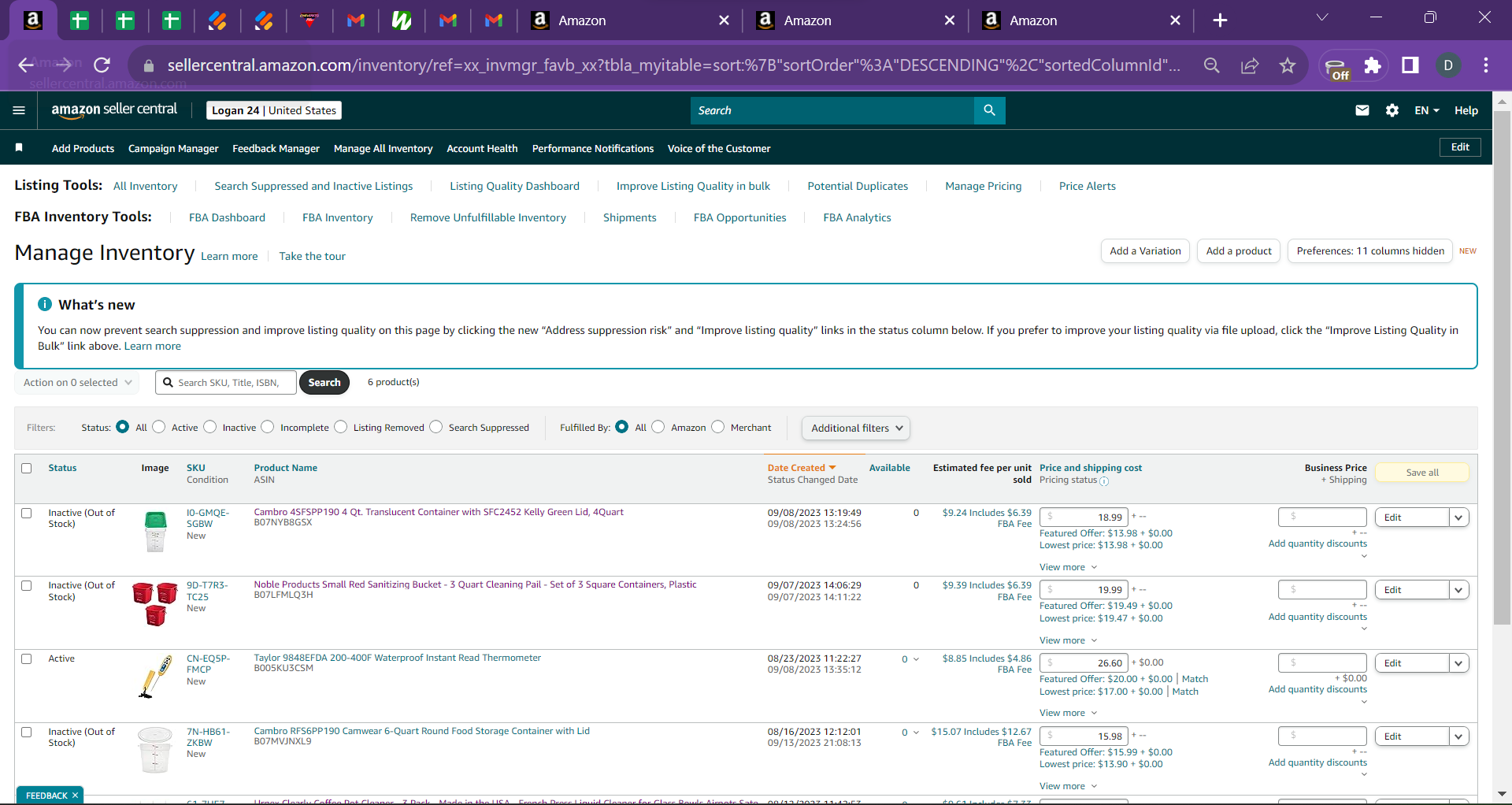Image resolution: width=1512 pixels, height=805 pixels.
Task: Click the Search SKU, Title, ISBN field
Action: click(226, 383)
